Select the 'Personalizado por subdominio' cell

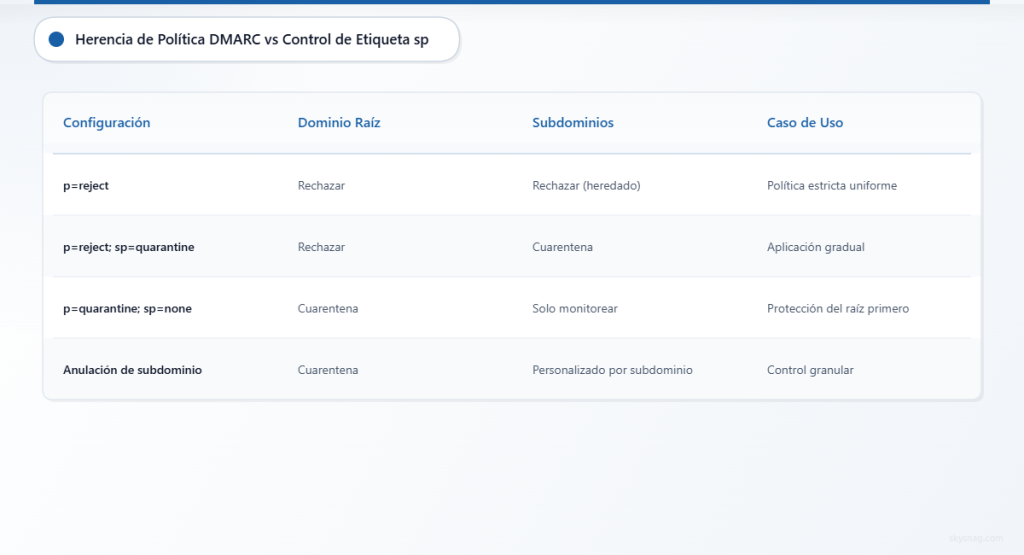613,370
